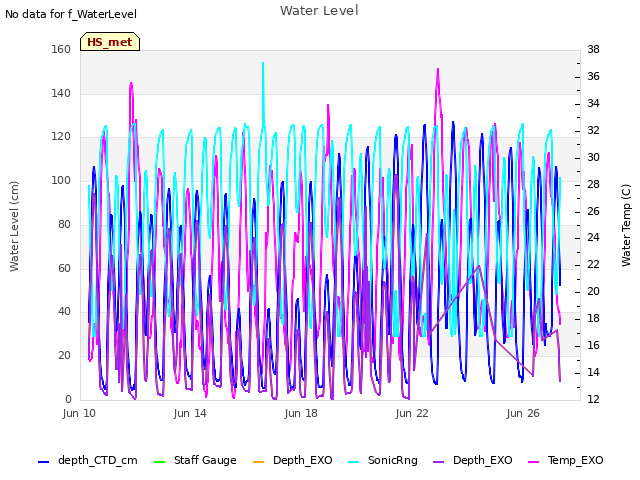This screenshot has height=480, width=640.
Task: Click the cyan SonicRng color marker
Action: [353, 462]
